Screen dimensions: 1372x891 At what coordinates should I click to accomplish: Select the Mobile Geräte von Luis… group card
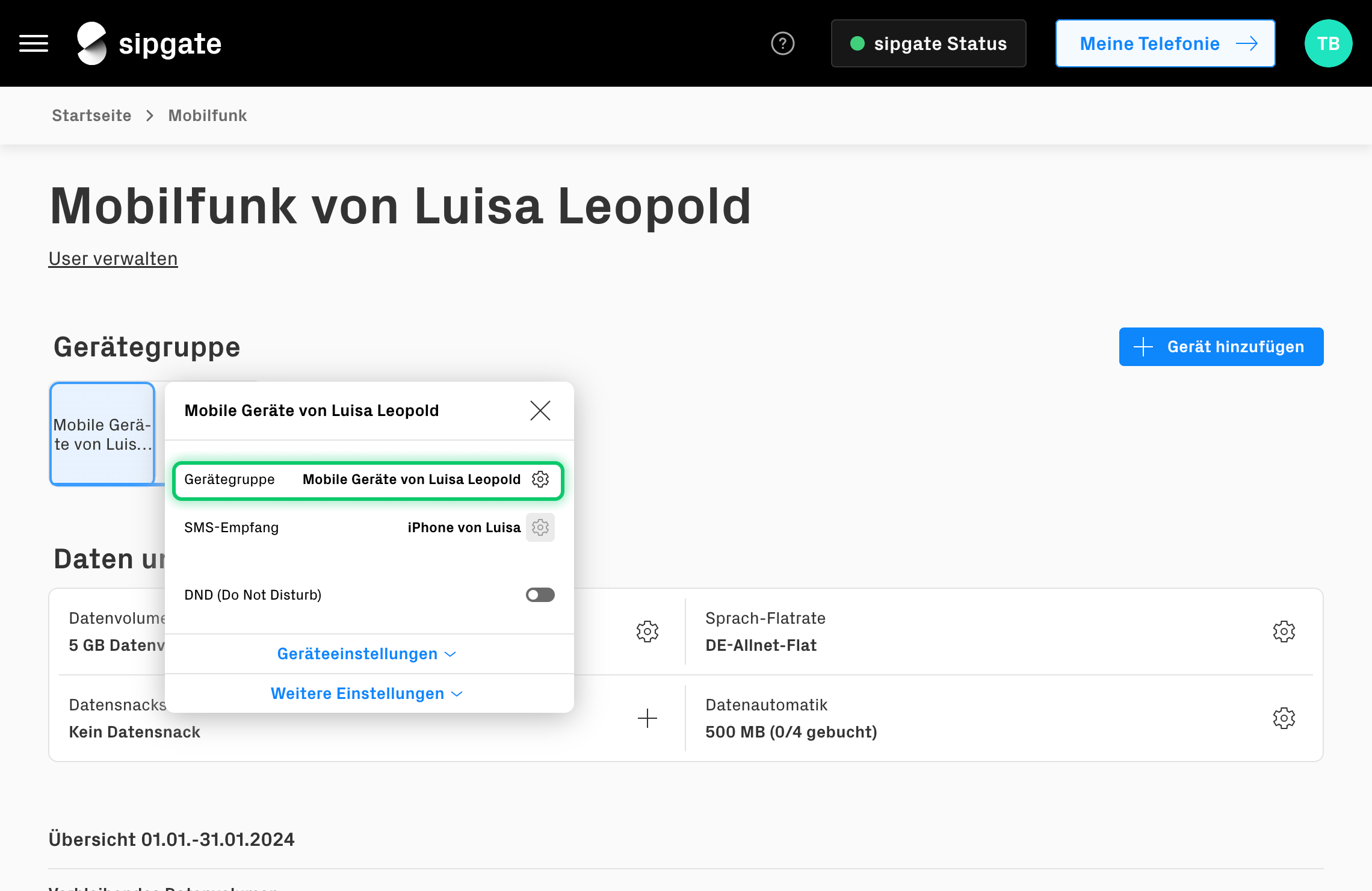(102, 433)
